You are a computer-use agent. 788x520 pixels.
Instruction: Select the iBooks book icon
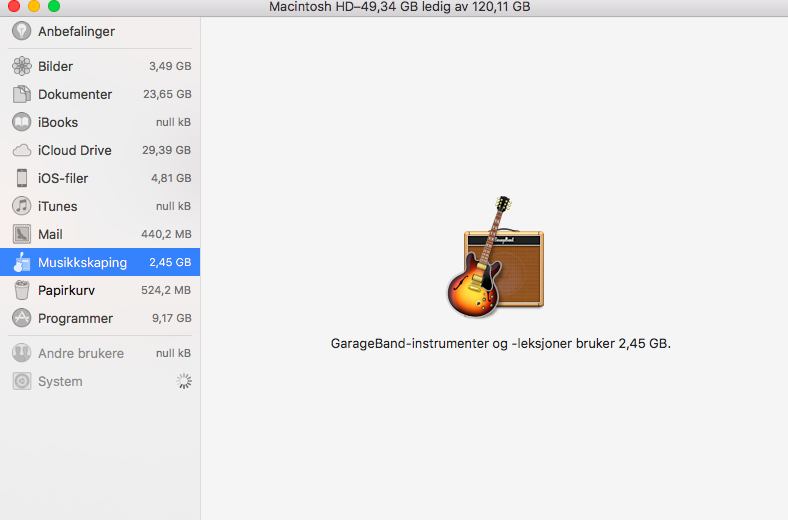22,122
